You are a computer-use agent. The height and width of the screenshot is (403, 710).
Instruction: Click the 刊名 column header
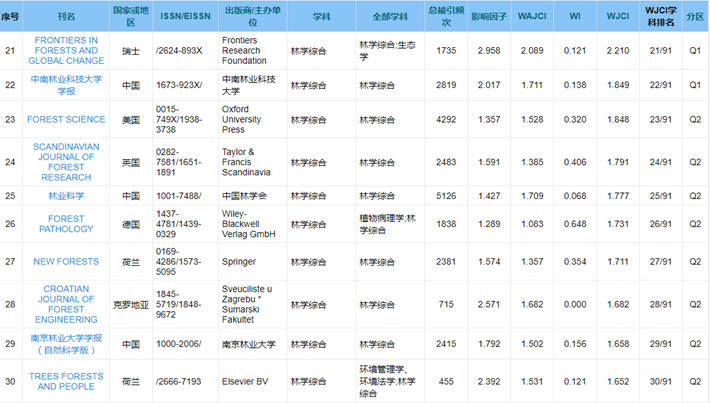(x=66, y=16)
